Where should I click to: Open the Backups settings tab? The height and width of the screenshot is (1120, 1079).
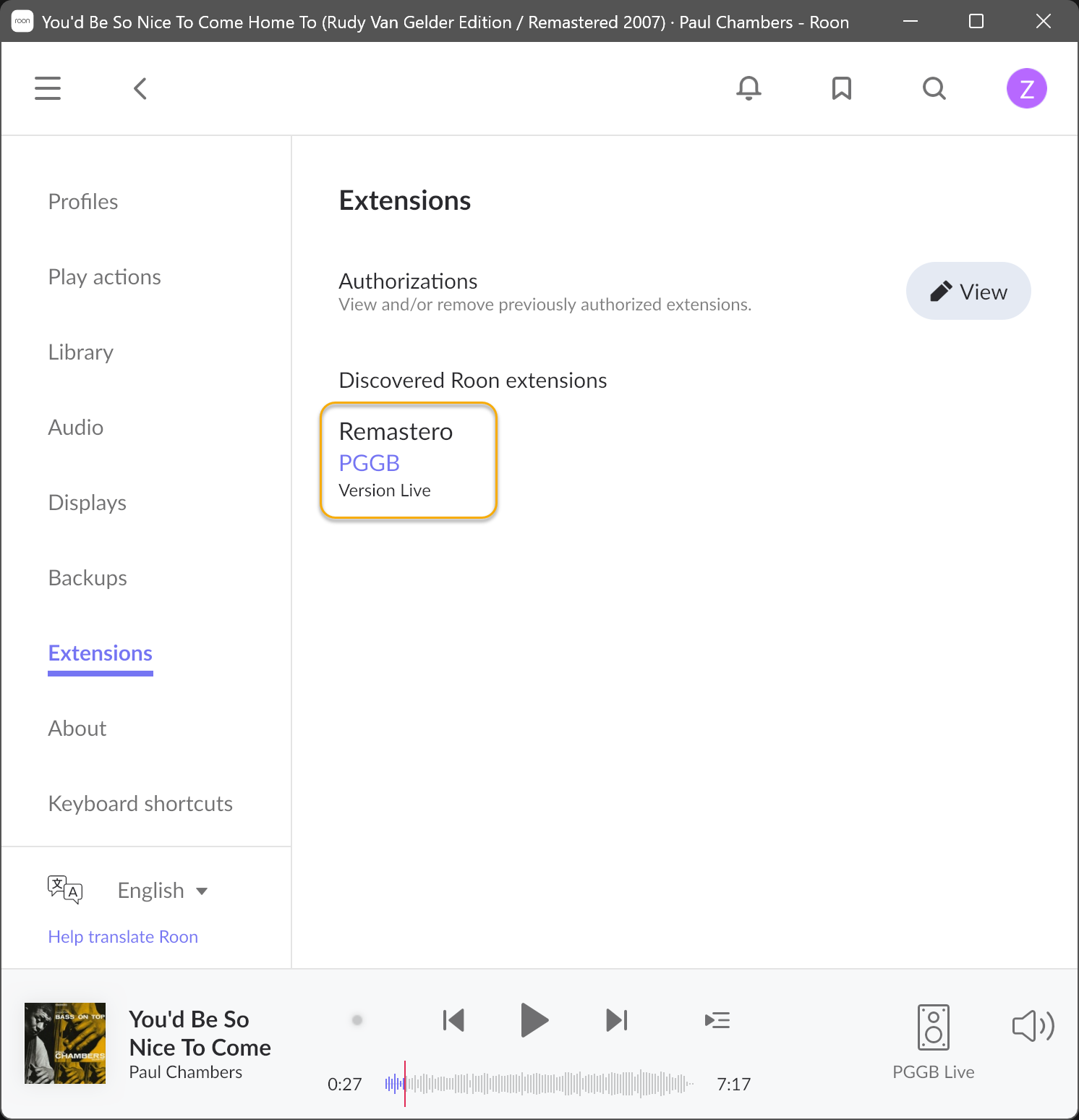(88, 578)
